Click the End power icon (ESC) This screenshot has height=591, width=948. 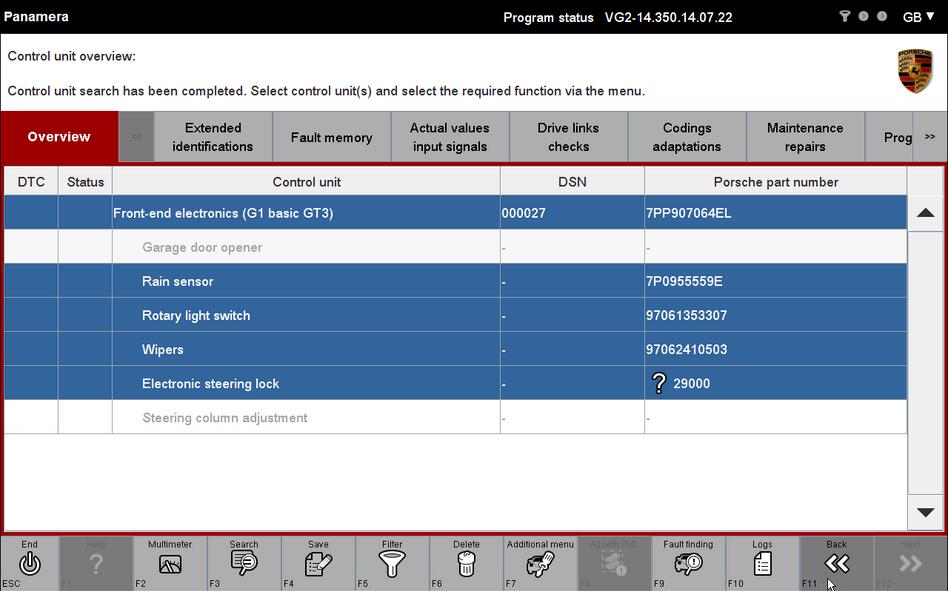29,564
